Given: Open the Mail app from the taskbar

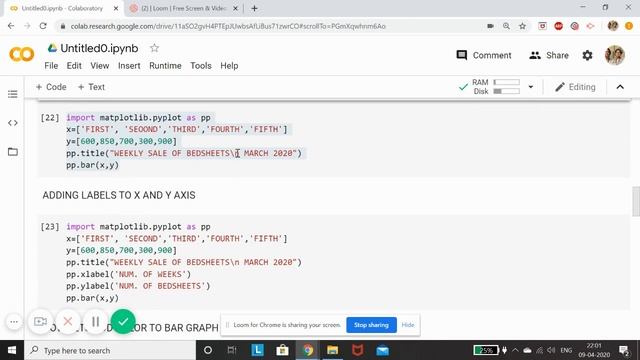Looking at the screenshot, I should (x=382, y=350).
